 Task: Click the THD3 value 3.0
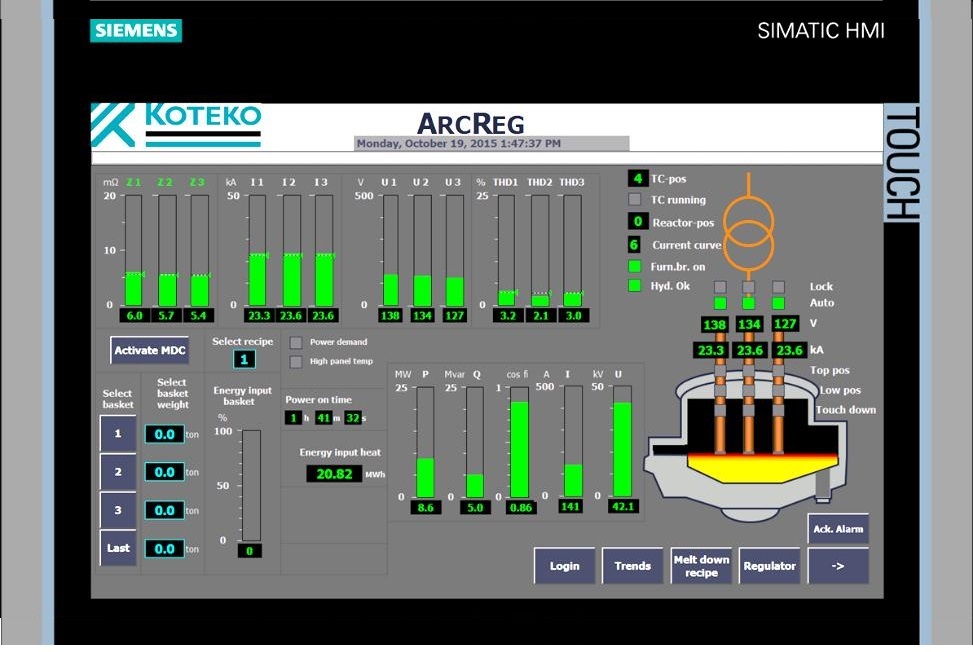click(x=573, y=315)
